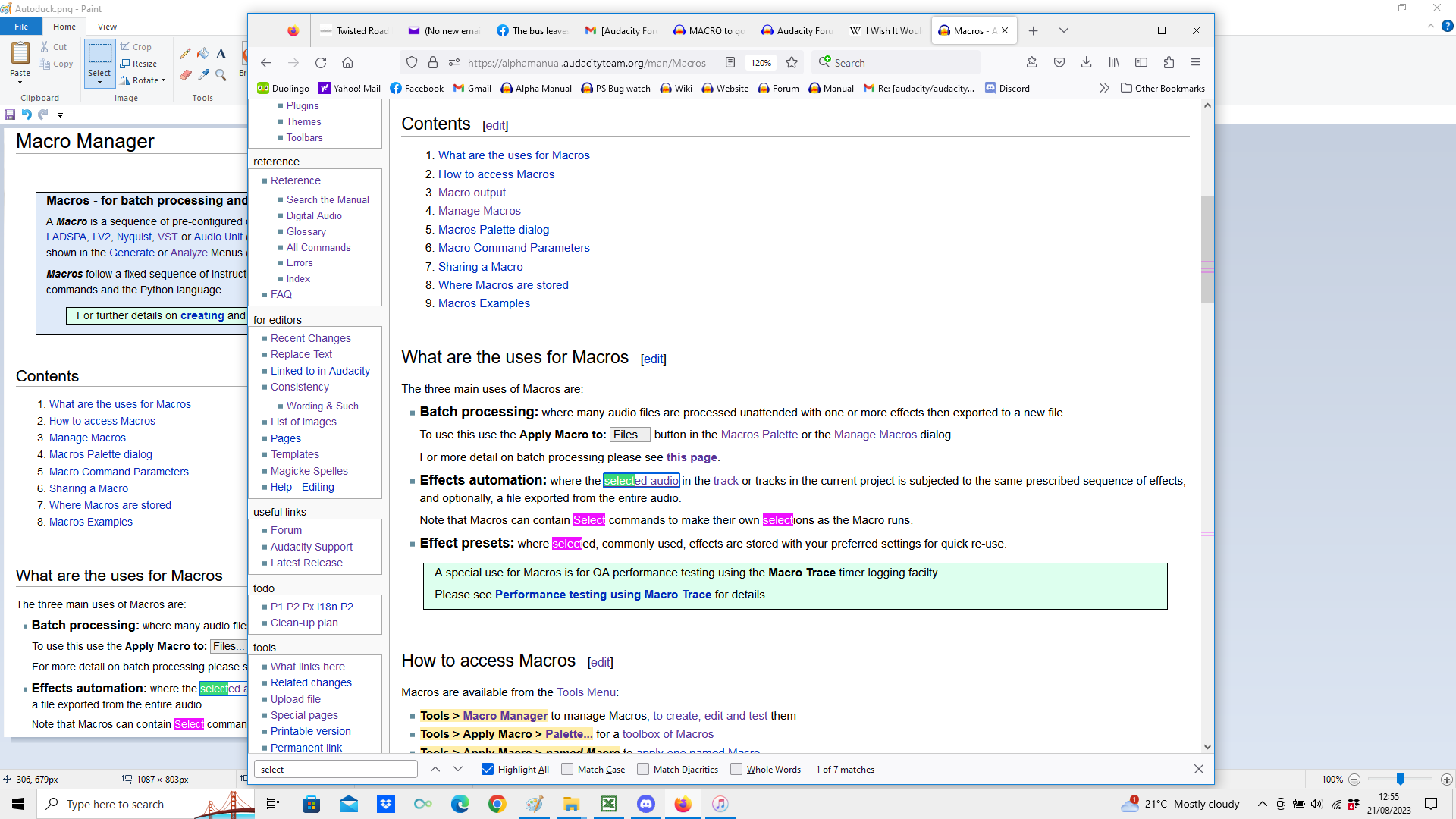Select the Pencil tool in Paint
The image size is (1456, 819).
[185, 53]
